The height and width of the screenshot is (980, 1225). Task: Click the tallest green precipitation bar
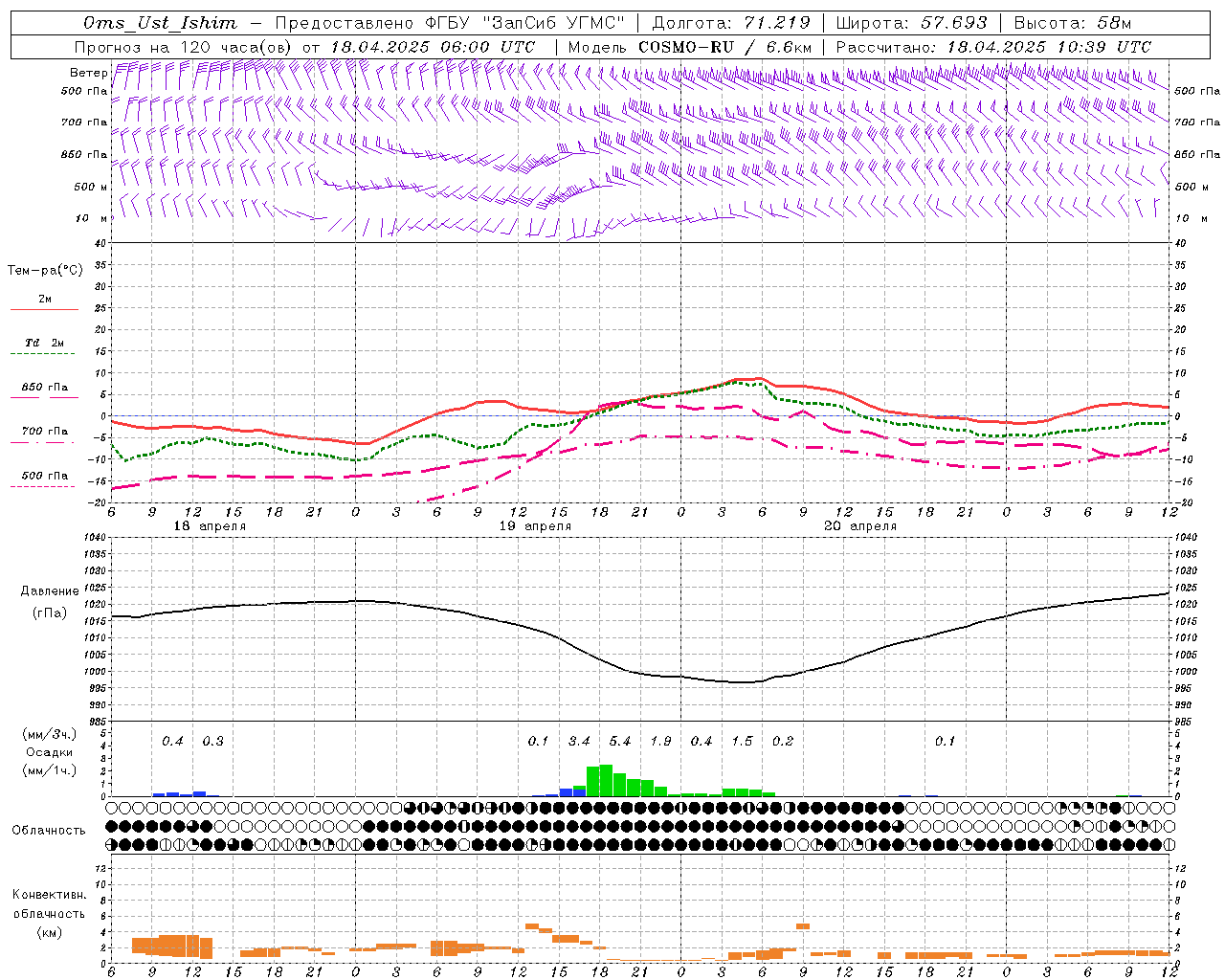606,780
